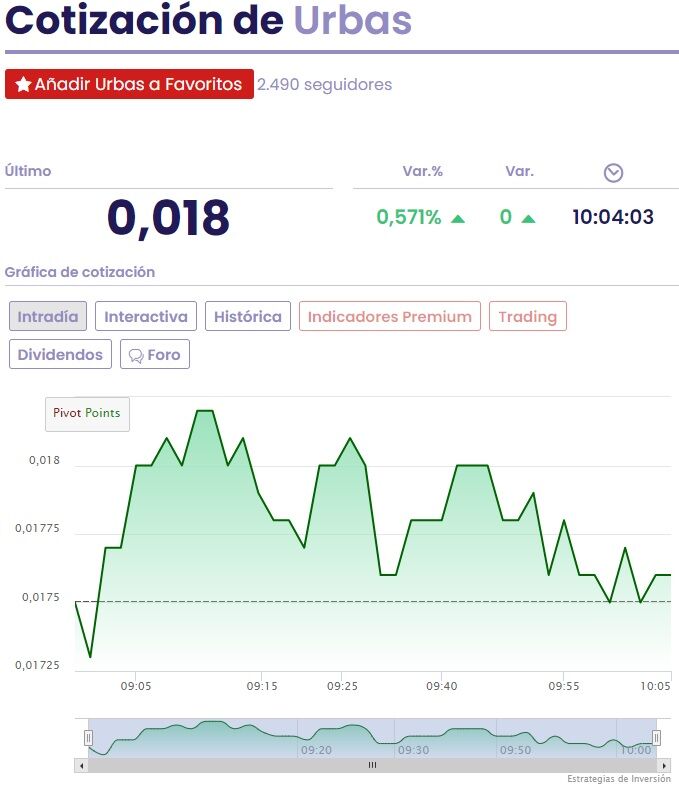Image resolution: width=679 pixels, height=792 pixels.
Task: Open the Foro discussion button
Action: coord(155,354)
